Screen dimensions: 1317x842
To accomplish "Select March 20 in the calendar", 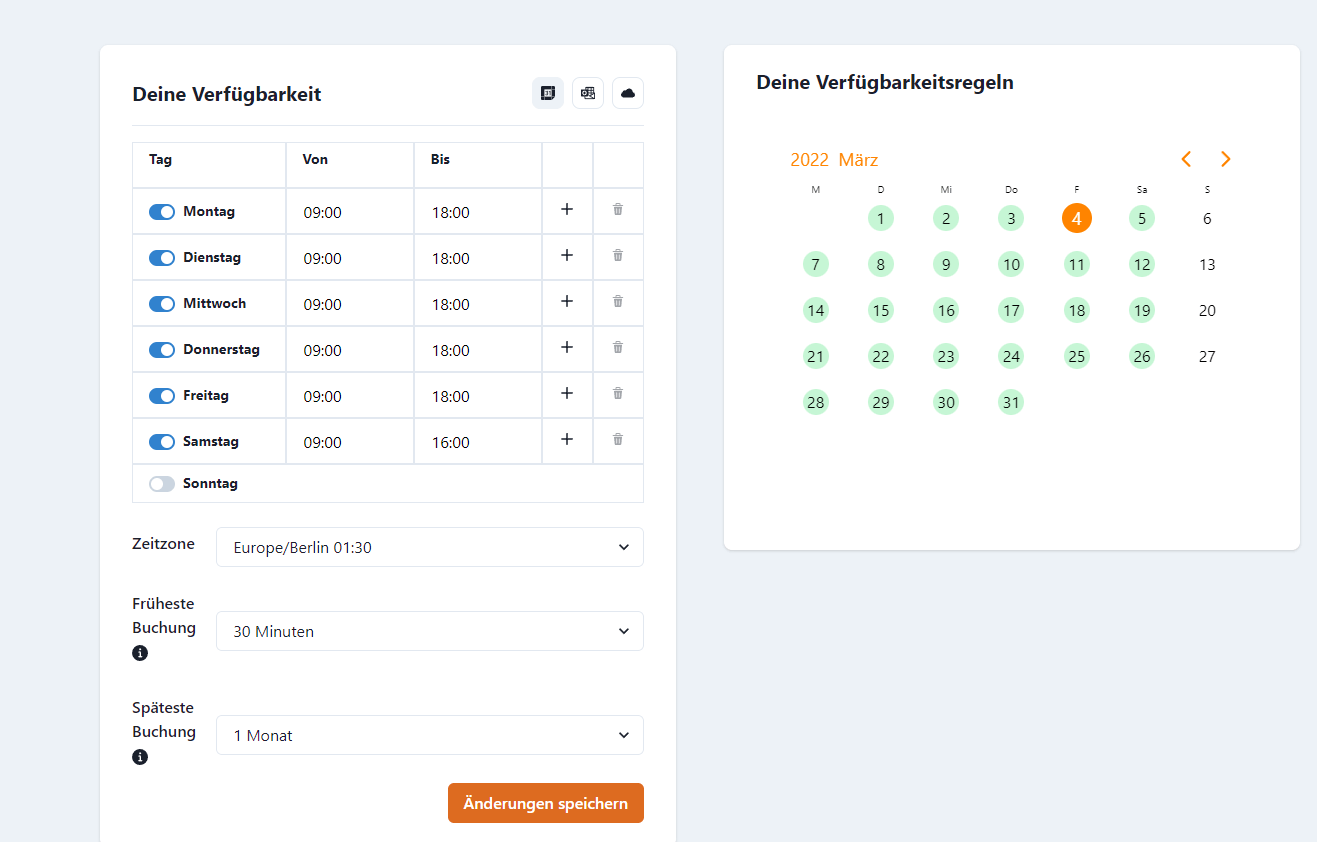I will [x=1207, y=310].
